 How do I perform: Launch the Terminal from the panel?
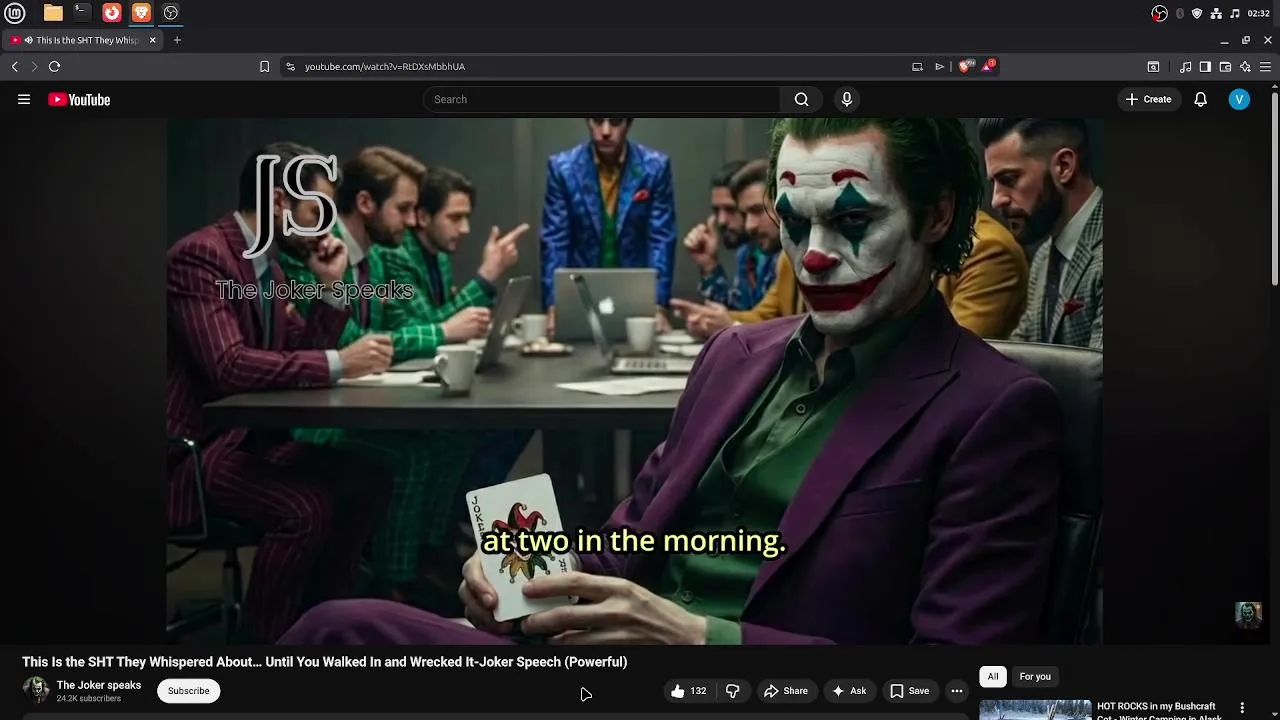pyautogui.click(x=82, y=13)
